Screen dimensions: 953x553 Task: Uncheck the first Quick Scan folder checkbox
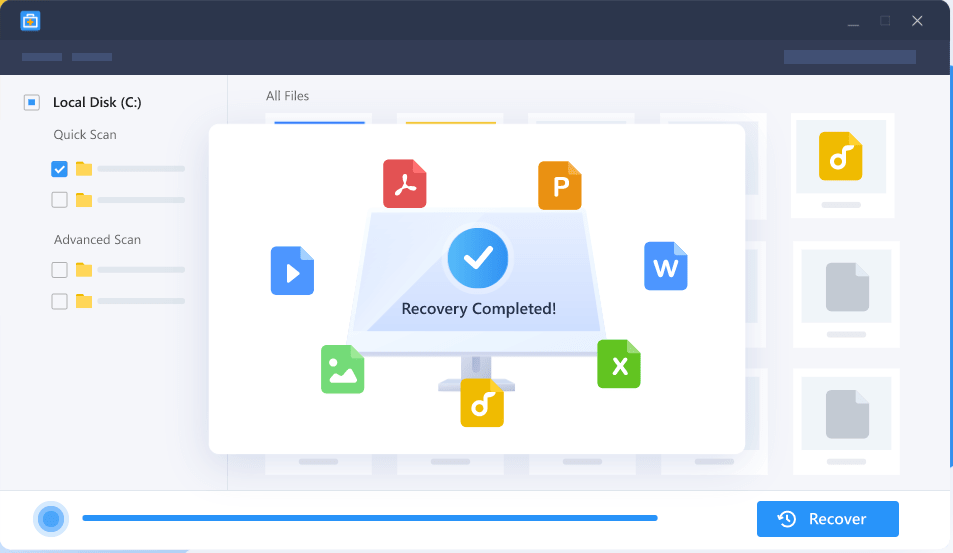[x=59, y=169]
